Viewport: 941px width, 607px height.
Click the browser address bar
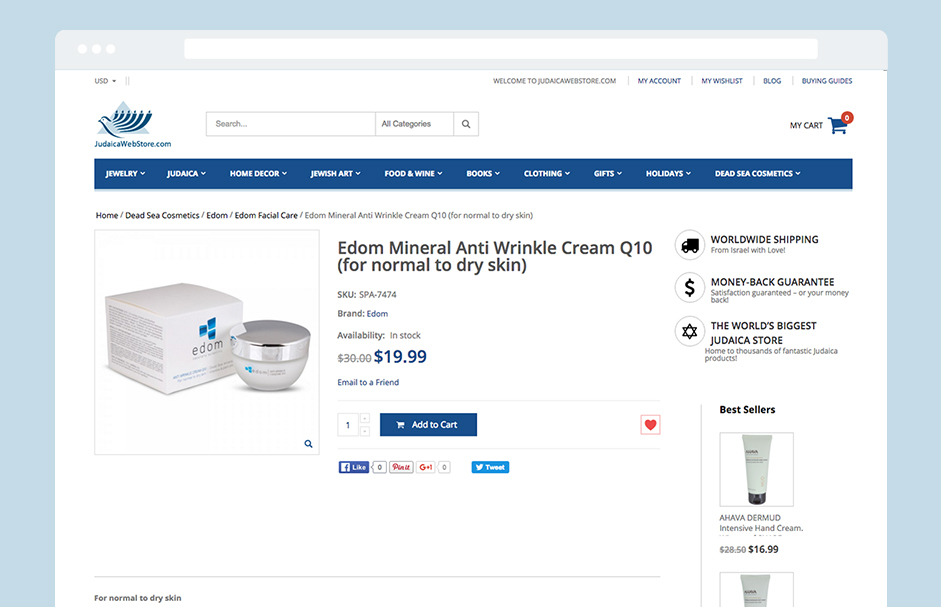pos(501,49)
